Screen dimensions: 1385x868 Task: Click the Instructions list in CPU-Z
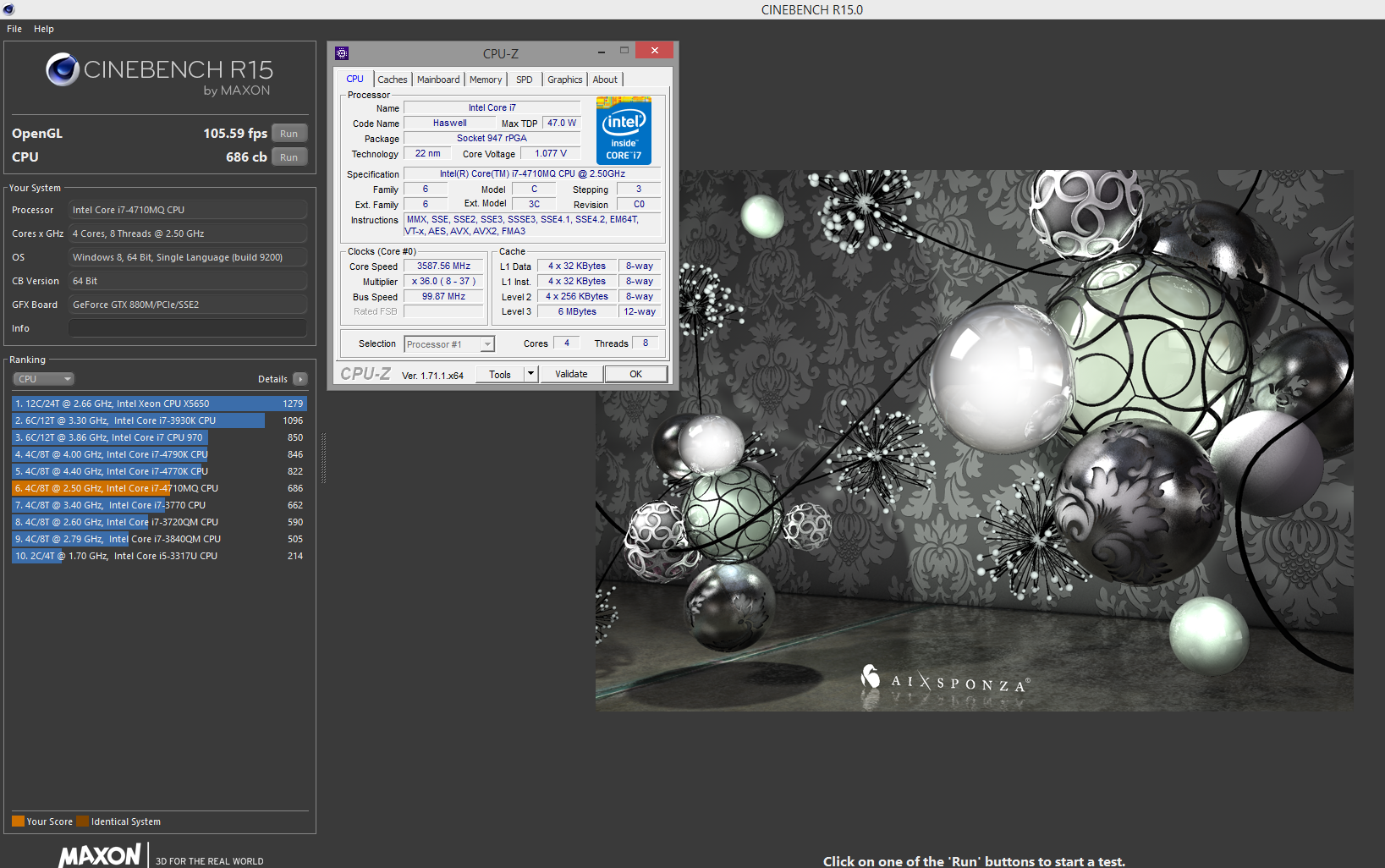tap(533, 225)
